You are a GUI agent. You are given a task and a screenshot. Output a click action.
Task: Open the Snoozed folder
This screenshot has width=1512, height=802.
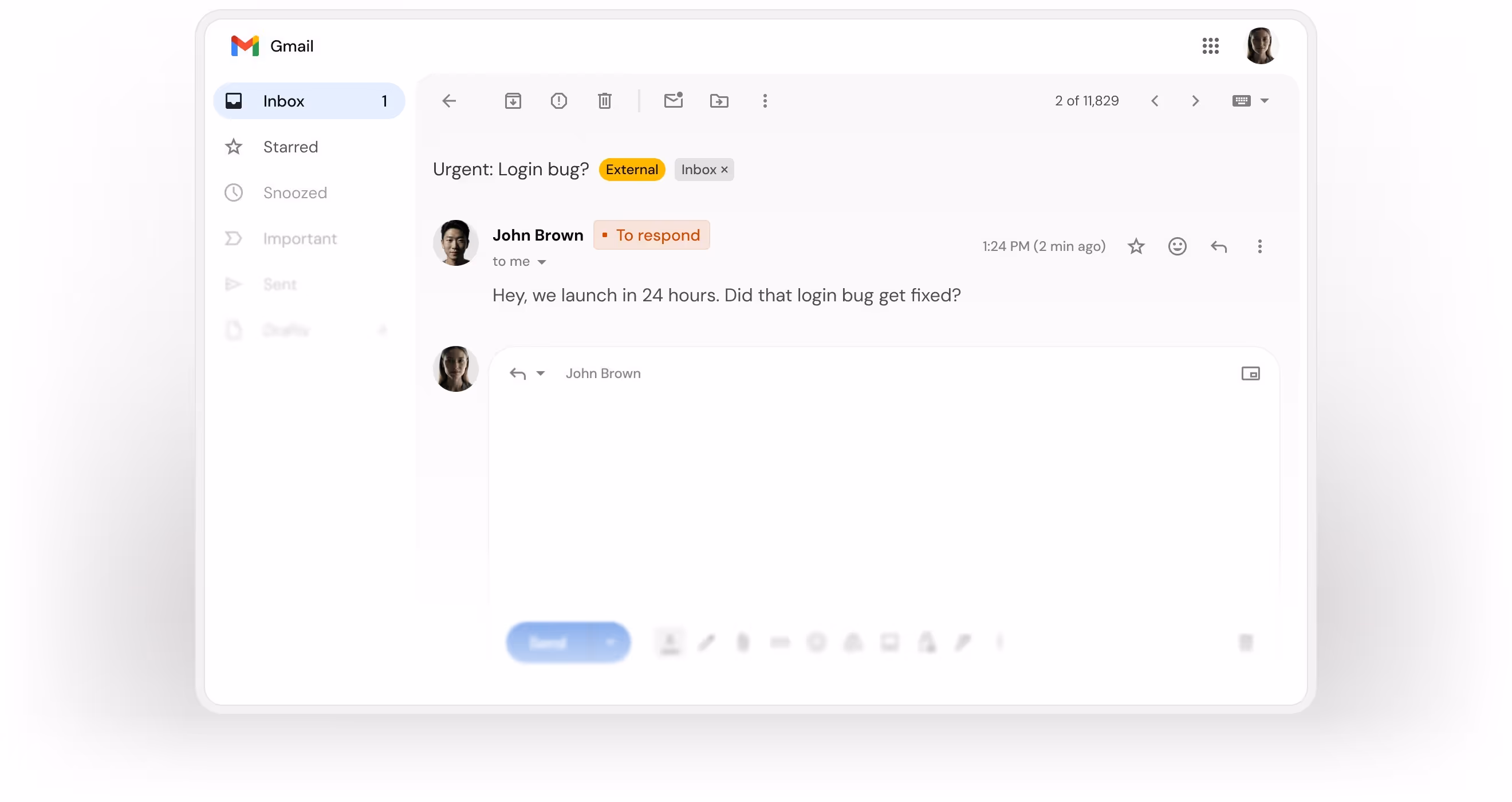click(x=294, y=192)
